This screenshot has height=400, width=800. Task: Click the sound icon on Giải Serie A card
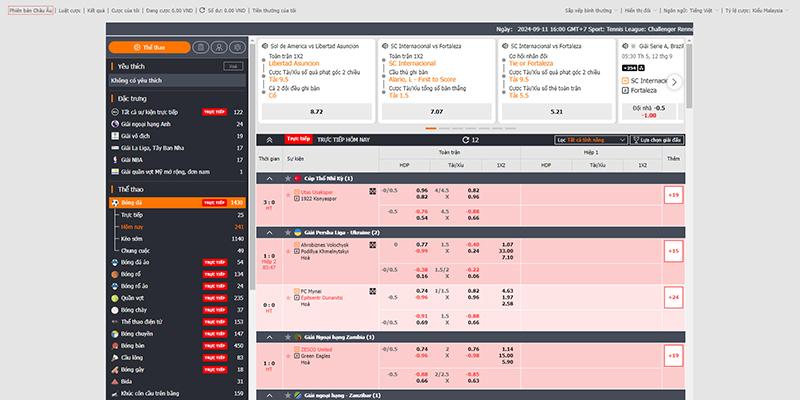[x=626, y=46]
